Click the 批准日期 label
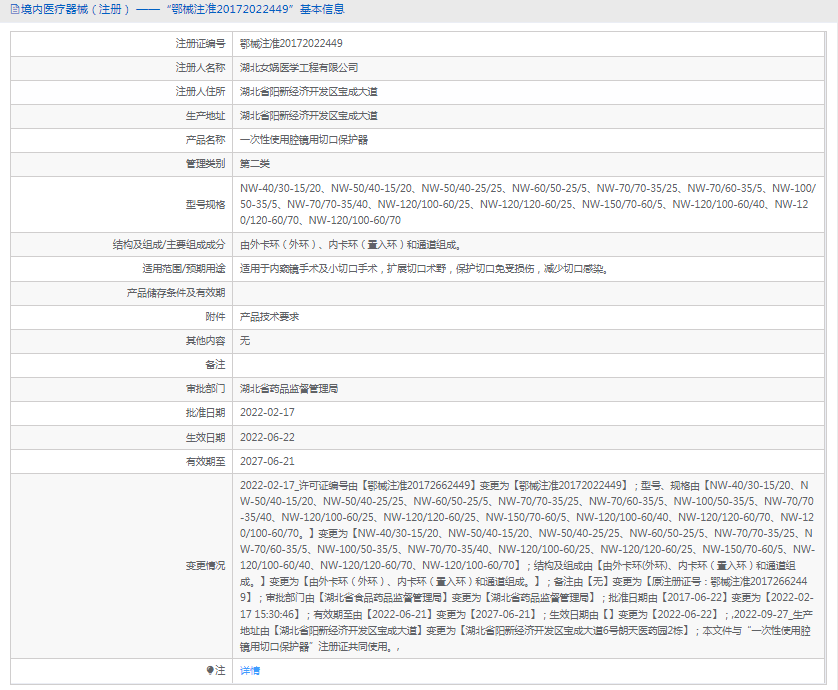838x690 pixels. [205, 413]
